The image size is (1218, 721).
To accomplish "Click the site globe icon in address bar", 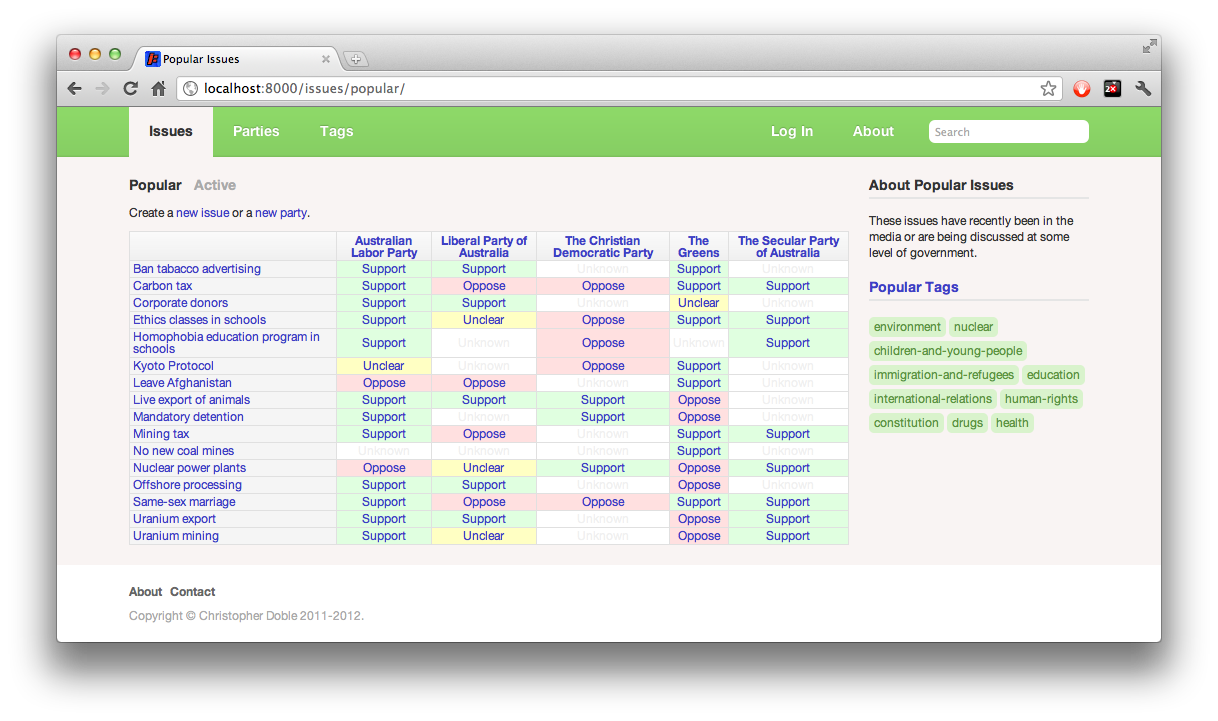I will pos(191,88).
